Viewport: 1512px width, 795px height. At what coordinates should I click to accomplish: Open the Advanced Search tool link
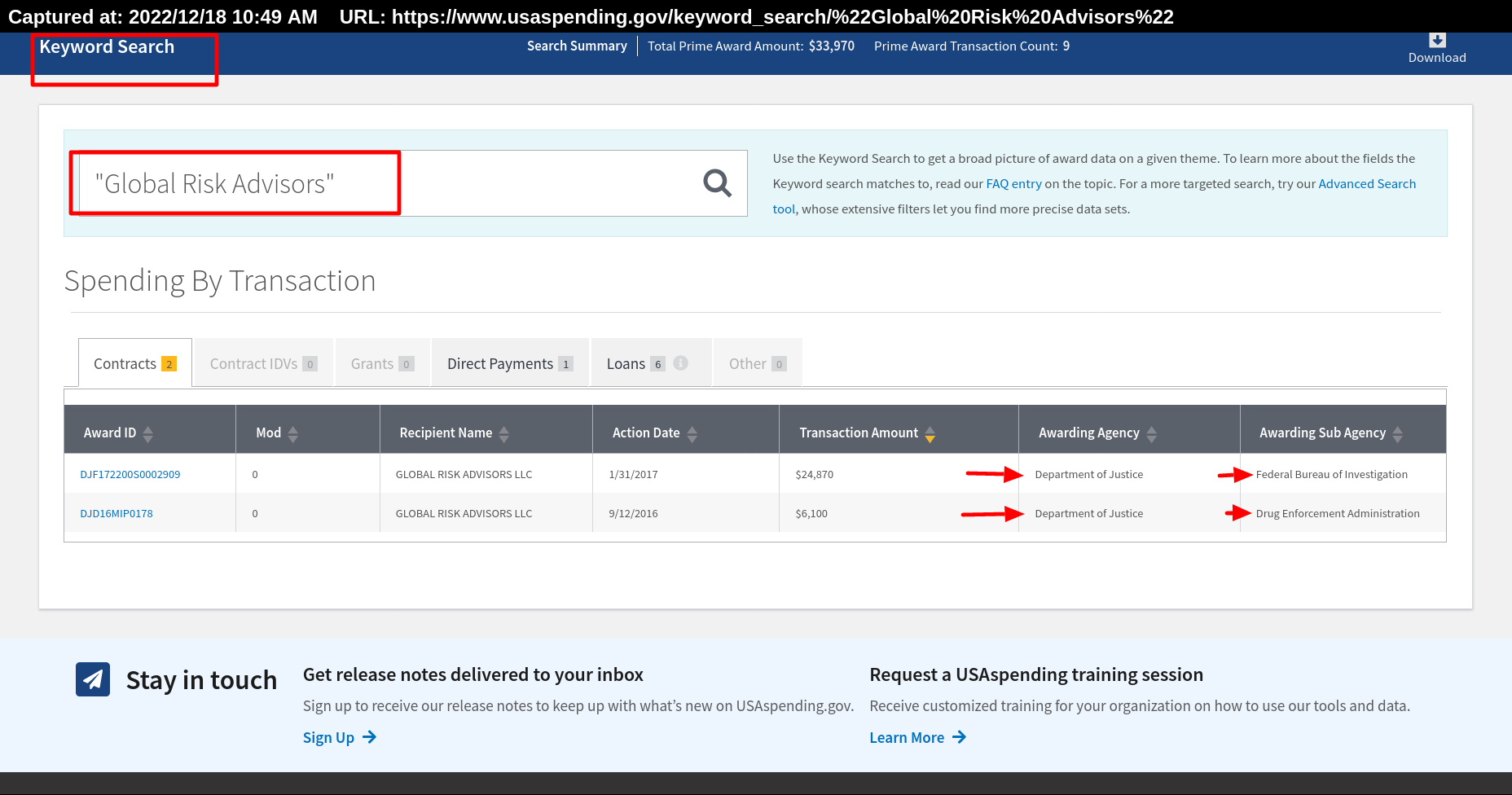1367,183
